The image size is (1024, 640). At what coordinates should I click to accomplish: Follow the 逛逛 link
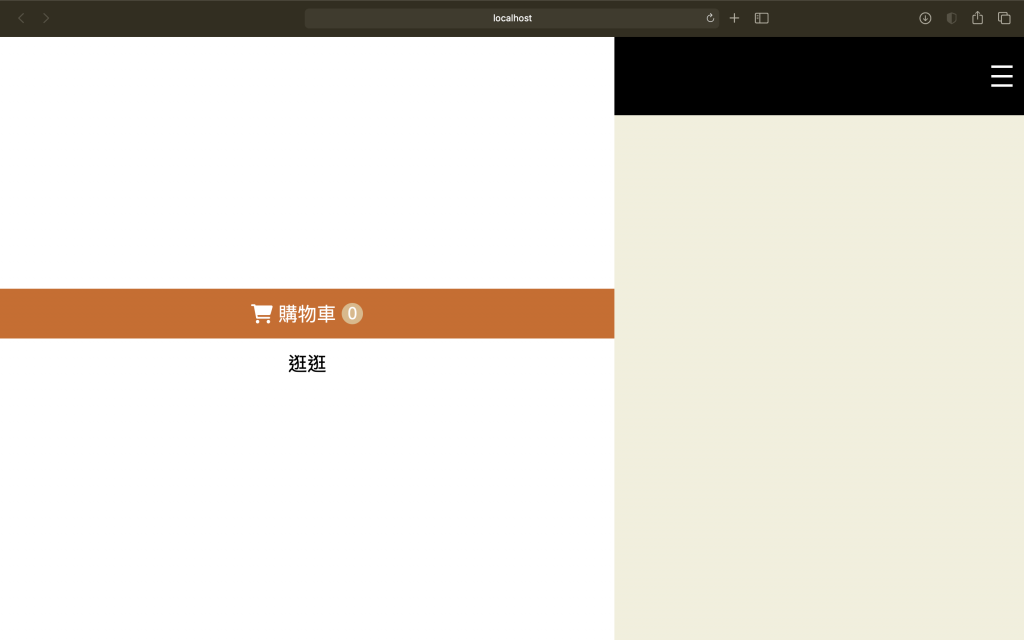click(x=307, y=364)
